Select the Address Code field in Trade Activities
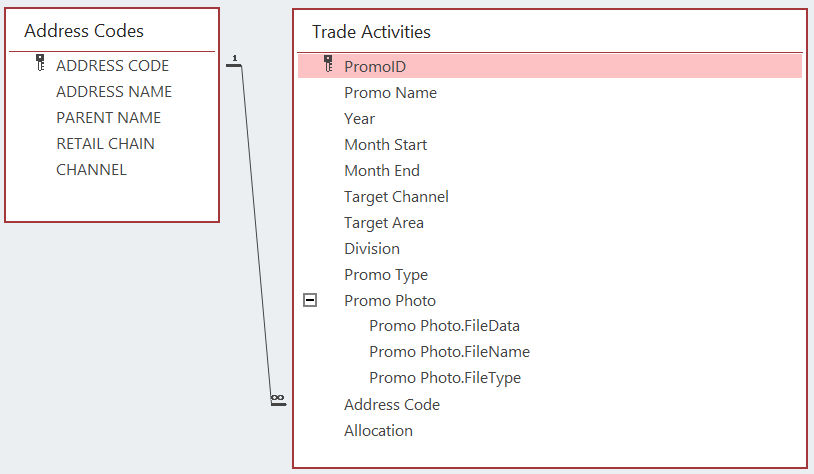The height and width of the screenshot is (474, 814). [391, 405]
